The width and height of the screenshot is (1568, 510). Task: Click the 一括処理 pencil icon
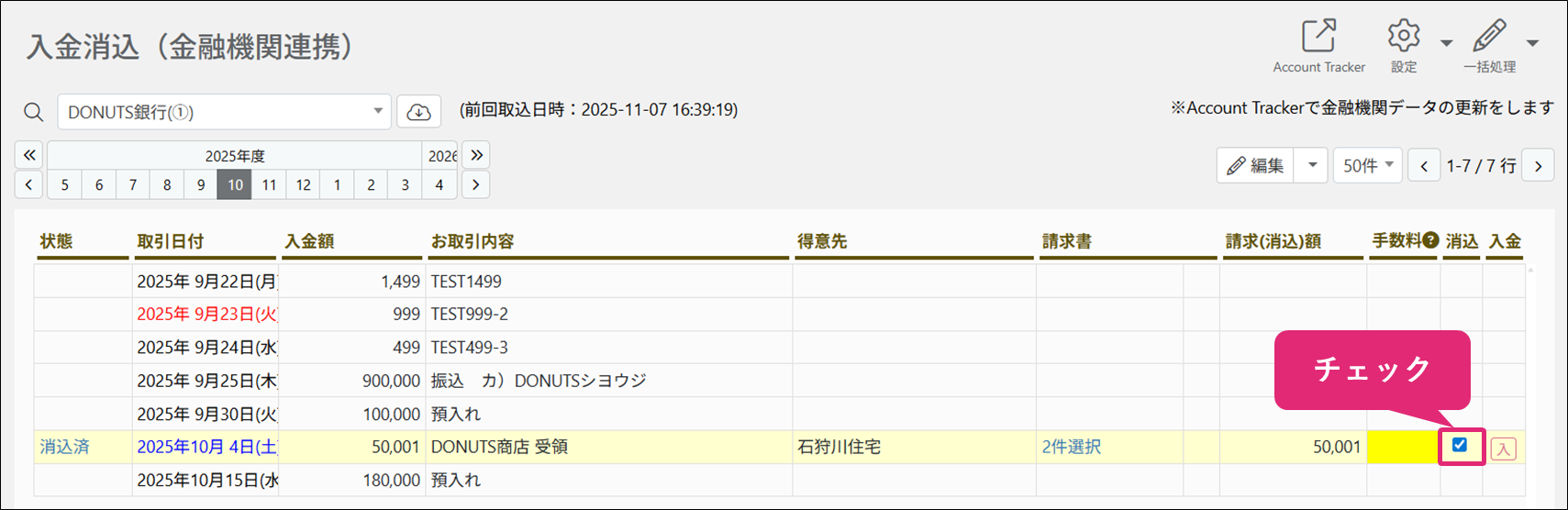pos(1489,37)
